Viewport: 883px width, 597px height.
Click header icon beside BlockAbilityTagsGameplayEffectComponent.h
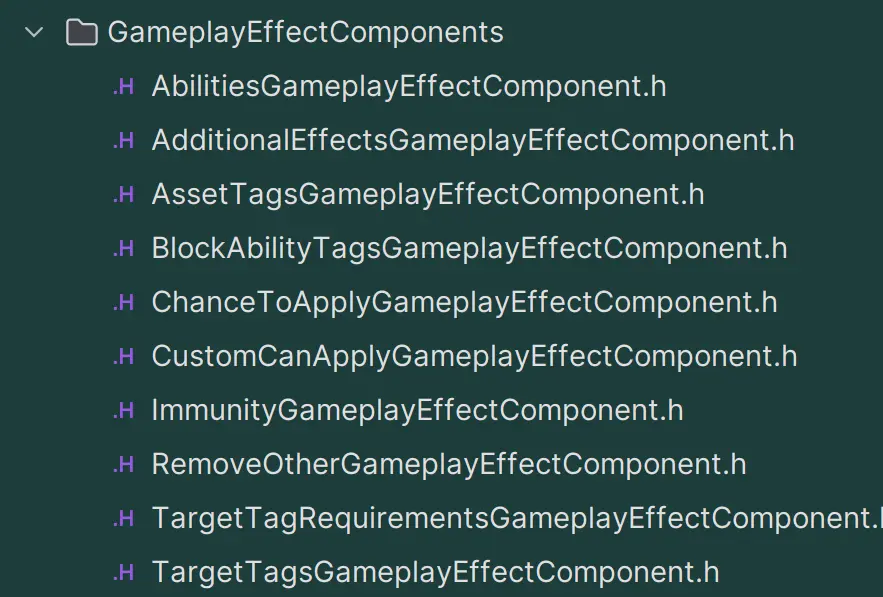123,249
